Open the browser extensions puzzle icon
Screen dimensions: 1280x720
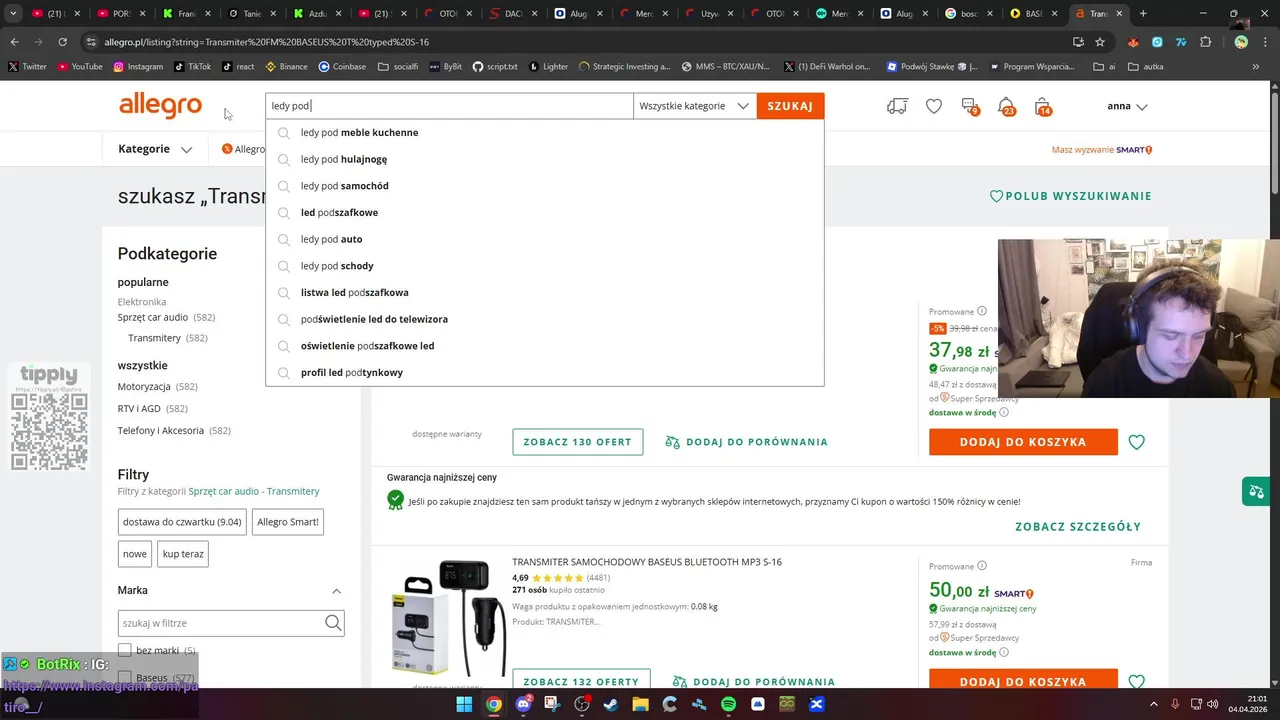pyautogui.click(x=1205, y=42)
